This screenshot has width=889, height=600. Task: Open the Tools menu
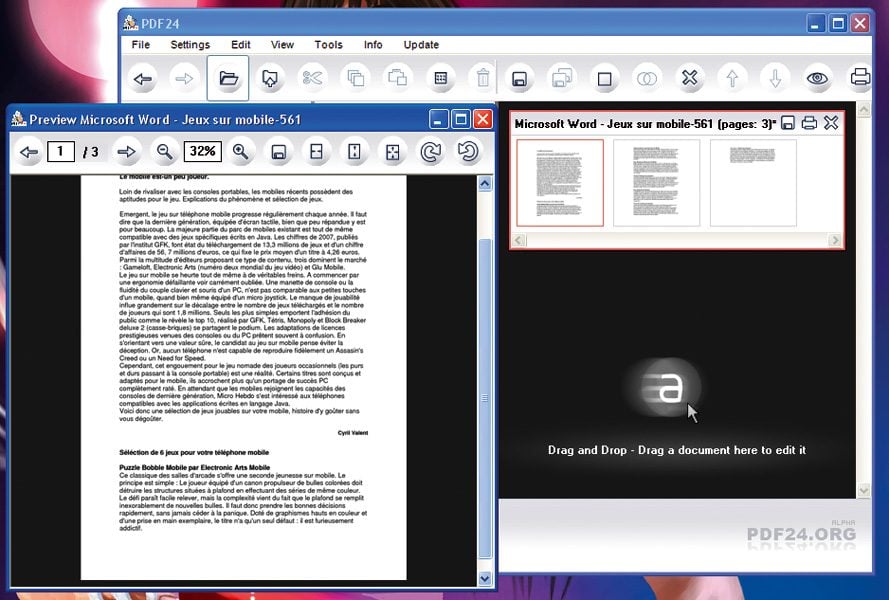pos(328,45)
